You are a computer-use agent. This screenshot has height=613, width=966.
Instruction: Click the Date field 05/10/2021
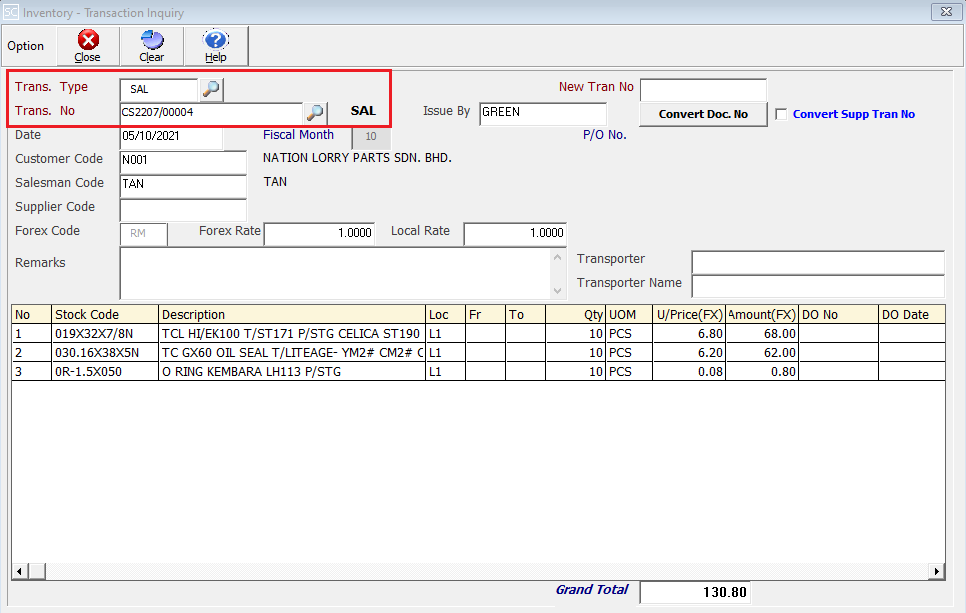click(x=171, y=137)
